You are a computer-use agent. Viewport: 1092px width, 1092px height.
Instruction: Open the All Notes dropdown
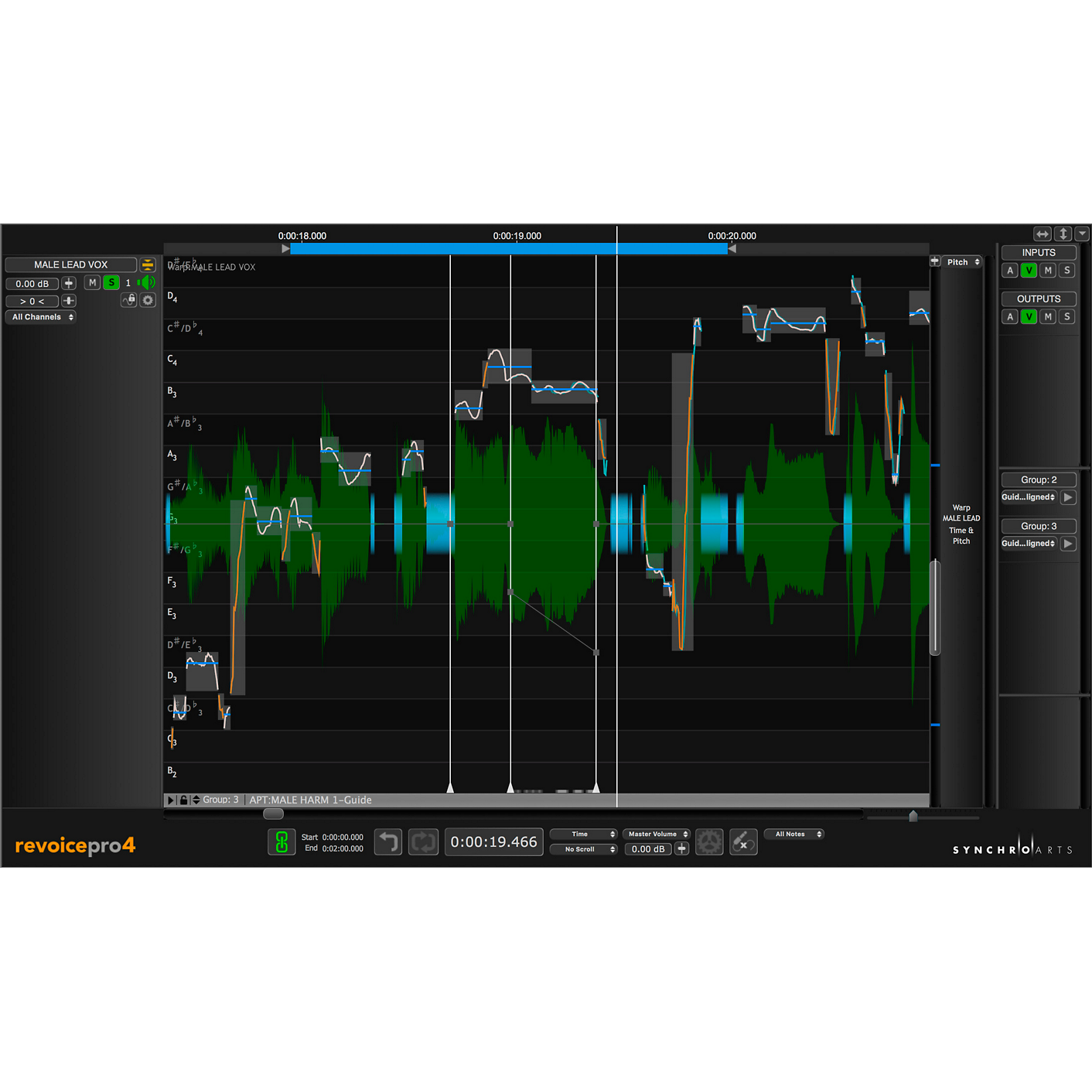point(794,834)
